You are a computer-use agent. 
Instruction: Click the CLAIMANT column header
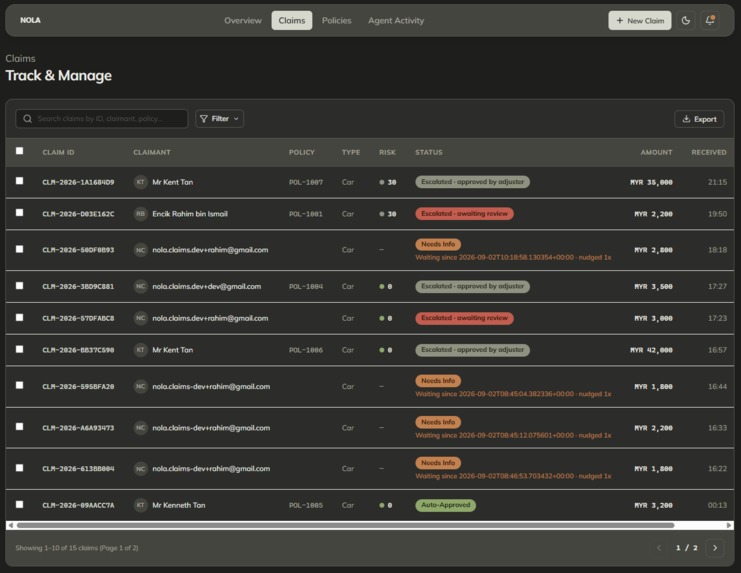coord(152,152)
